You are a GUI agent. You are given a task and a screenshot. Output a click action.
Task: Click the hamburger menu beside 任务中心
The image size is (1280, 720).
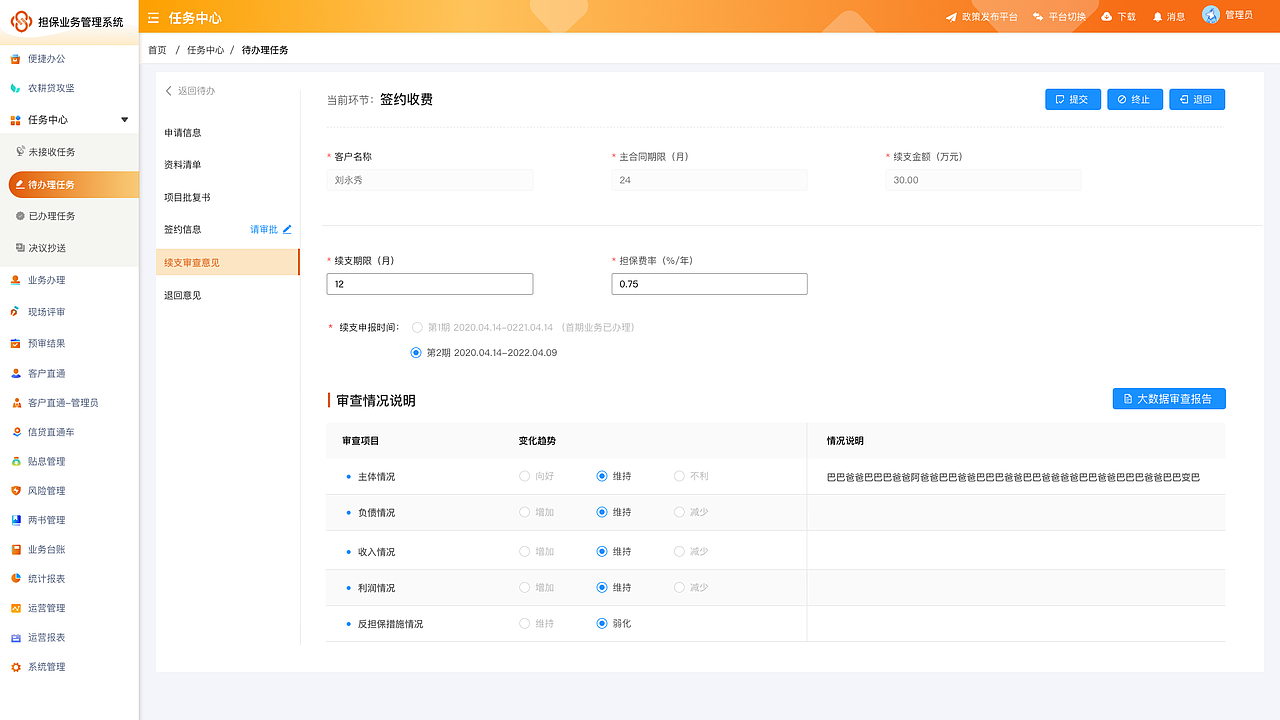[153, 17]
